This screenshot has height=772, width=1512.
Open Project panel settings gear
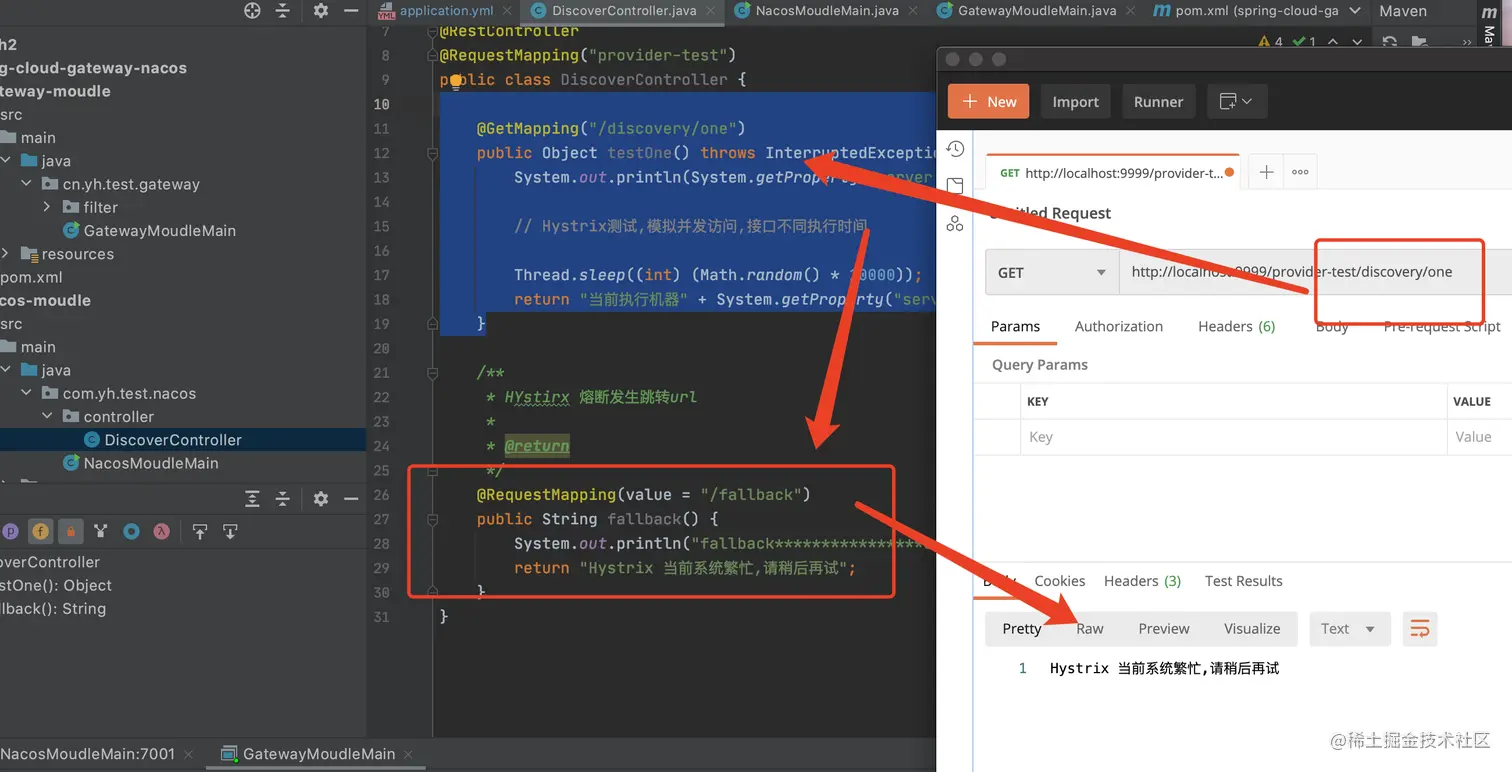pos(320,10)
